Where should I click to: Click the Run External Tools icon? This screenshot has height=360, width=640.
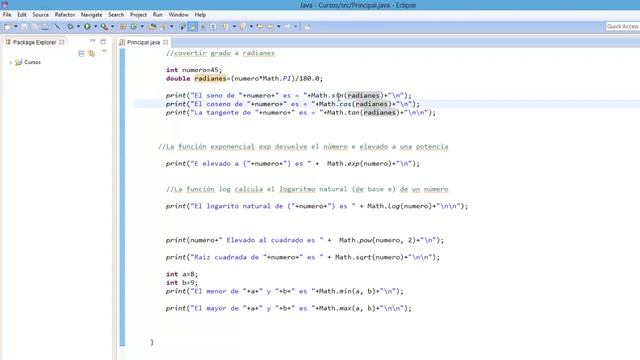tap(104, 27)
